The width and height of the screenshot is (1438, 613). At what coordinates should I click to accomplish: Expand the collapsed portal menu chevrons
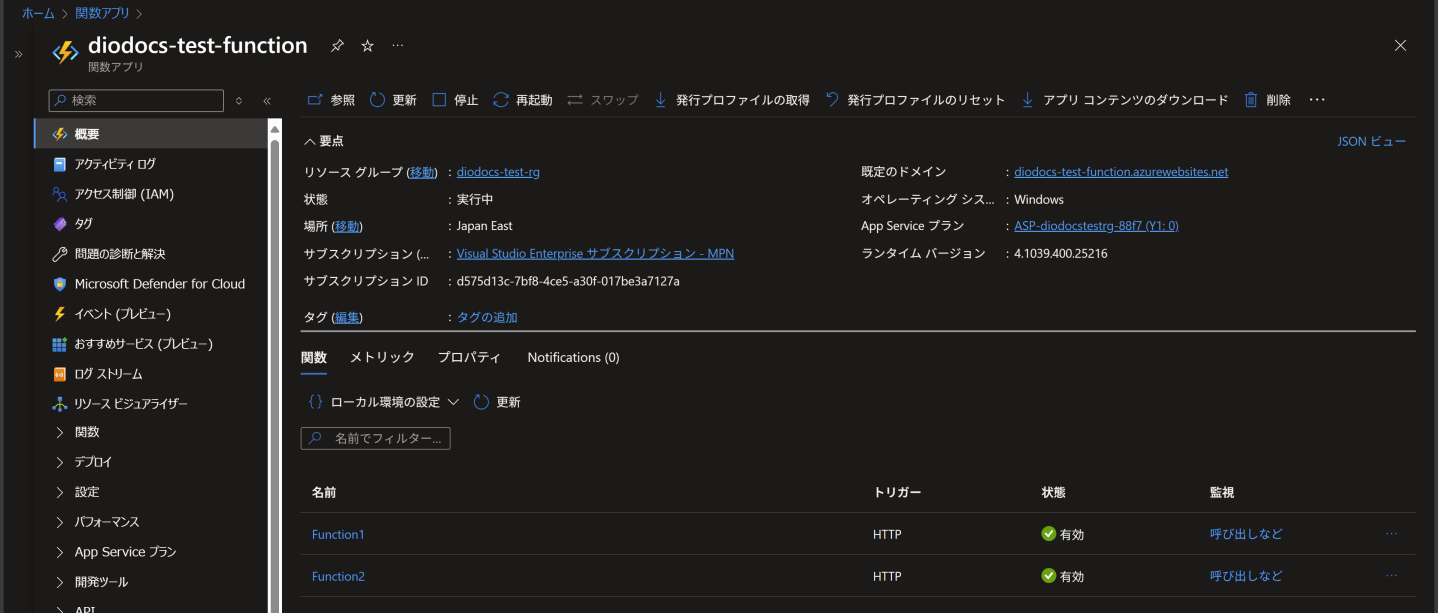[x=18, y=54]
